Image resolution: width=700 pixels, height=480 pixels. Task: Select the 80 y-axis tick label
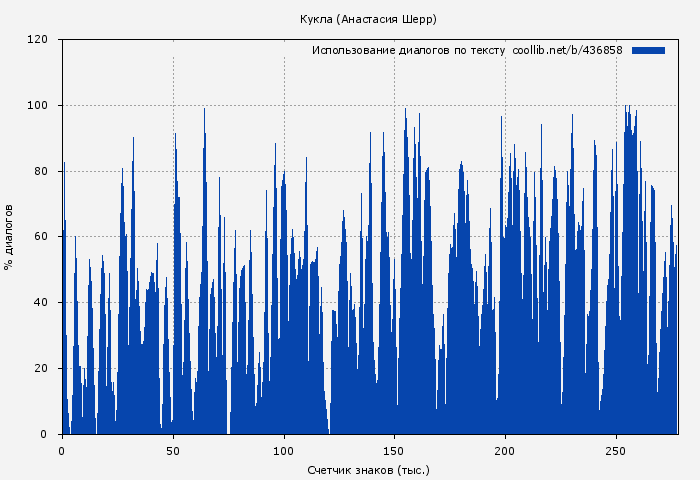(41, 171)
